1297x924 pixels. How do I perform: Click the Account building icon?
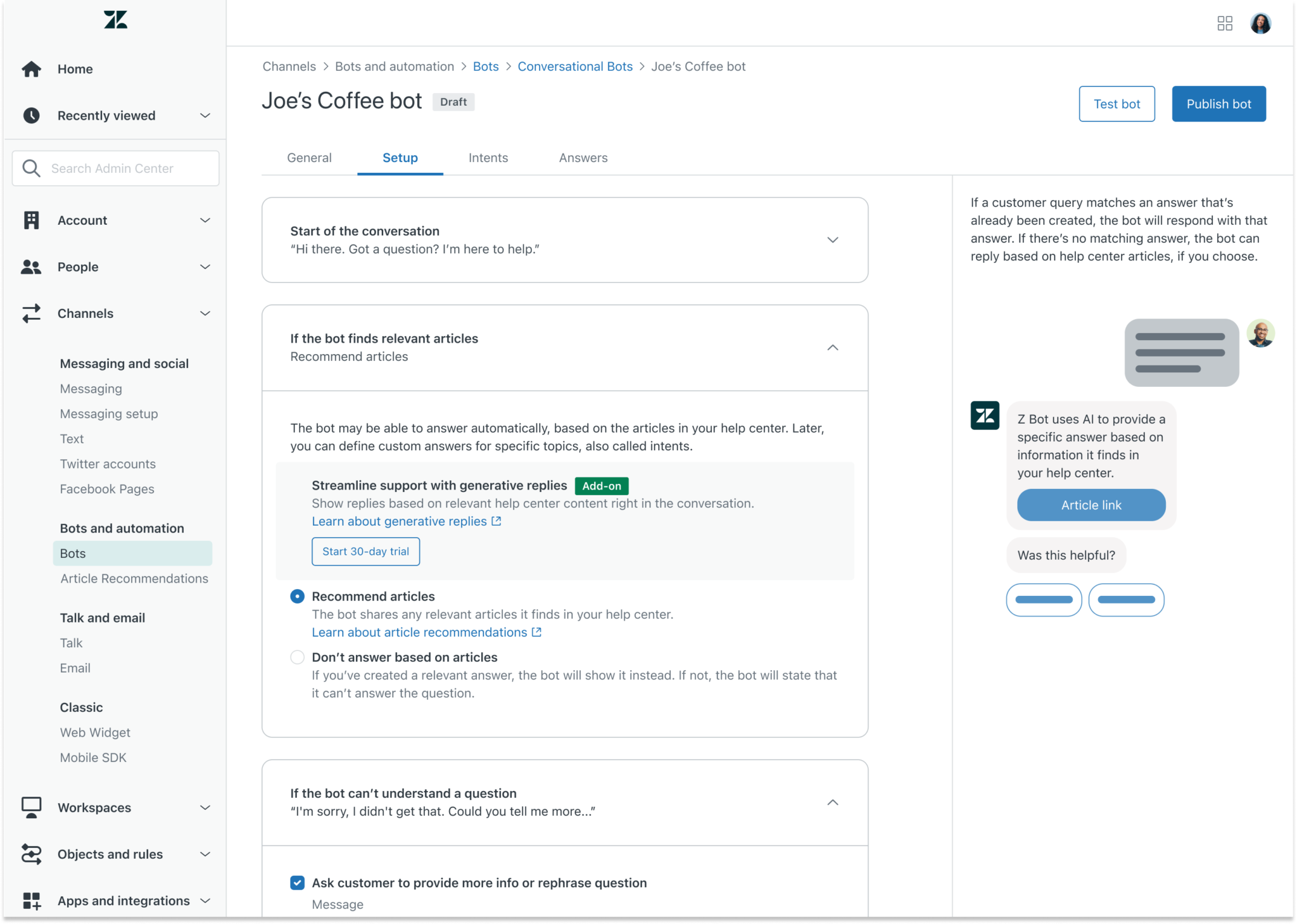coord(31,220)
